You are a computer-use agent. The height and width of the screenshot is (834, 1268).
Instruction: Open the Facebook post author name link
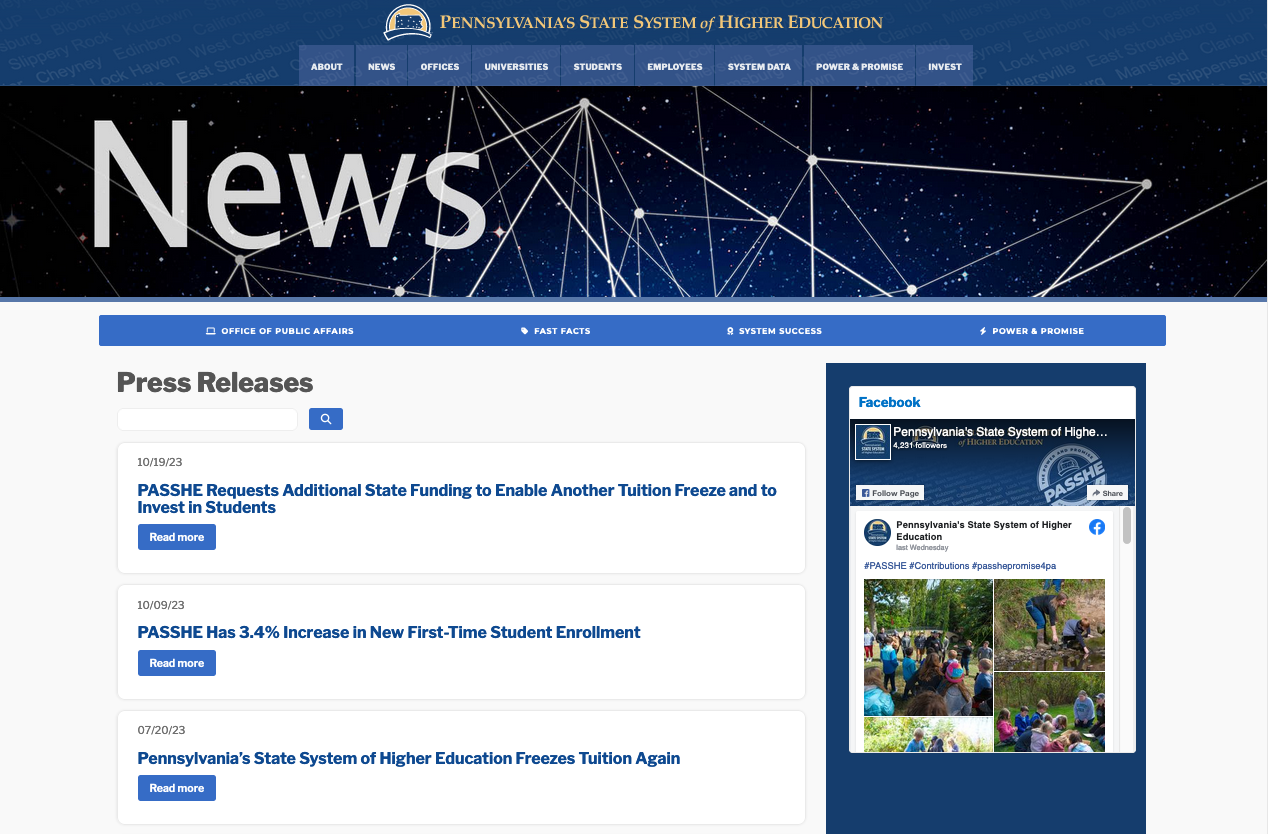coord(984,531)
